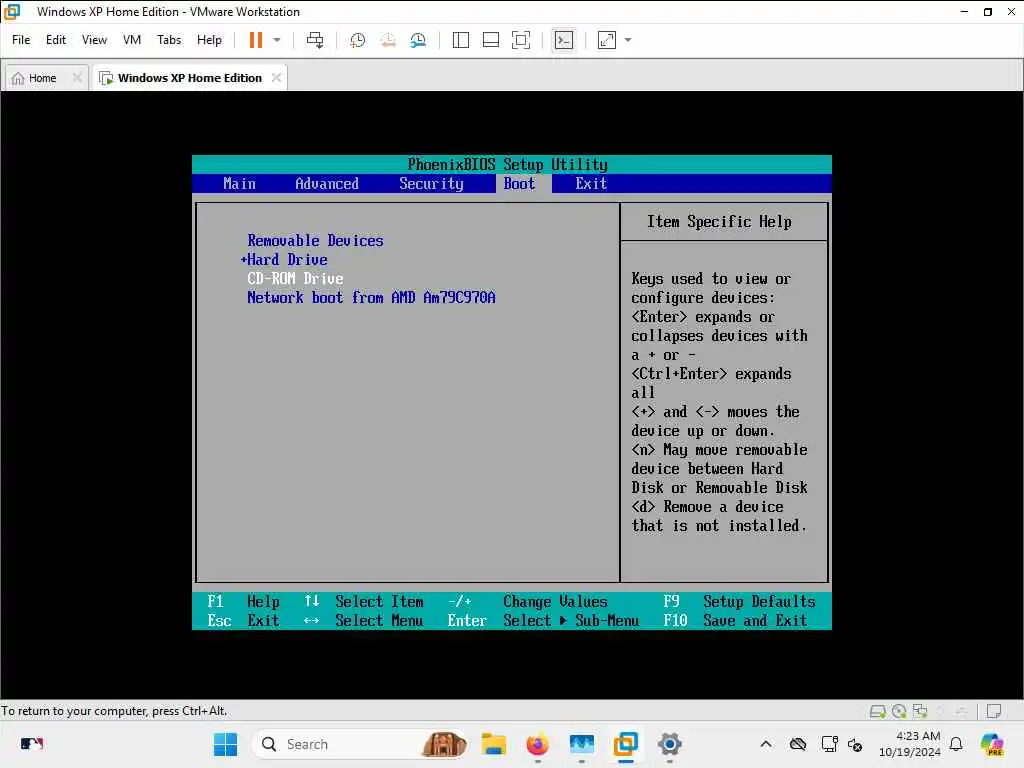Image resolution: width=1024 pixels, height=768 pixels.
Task: Select Removable Devices boot entry
Action: pos(315,240)
